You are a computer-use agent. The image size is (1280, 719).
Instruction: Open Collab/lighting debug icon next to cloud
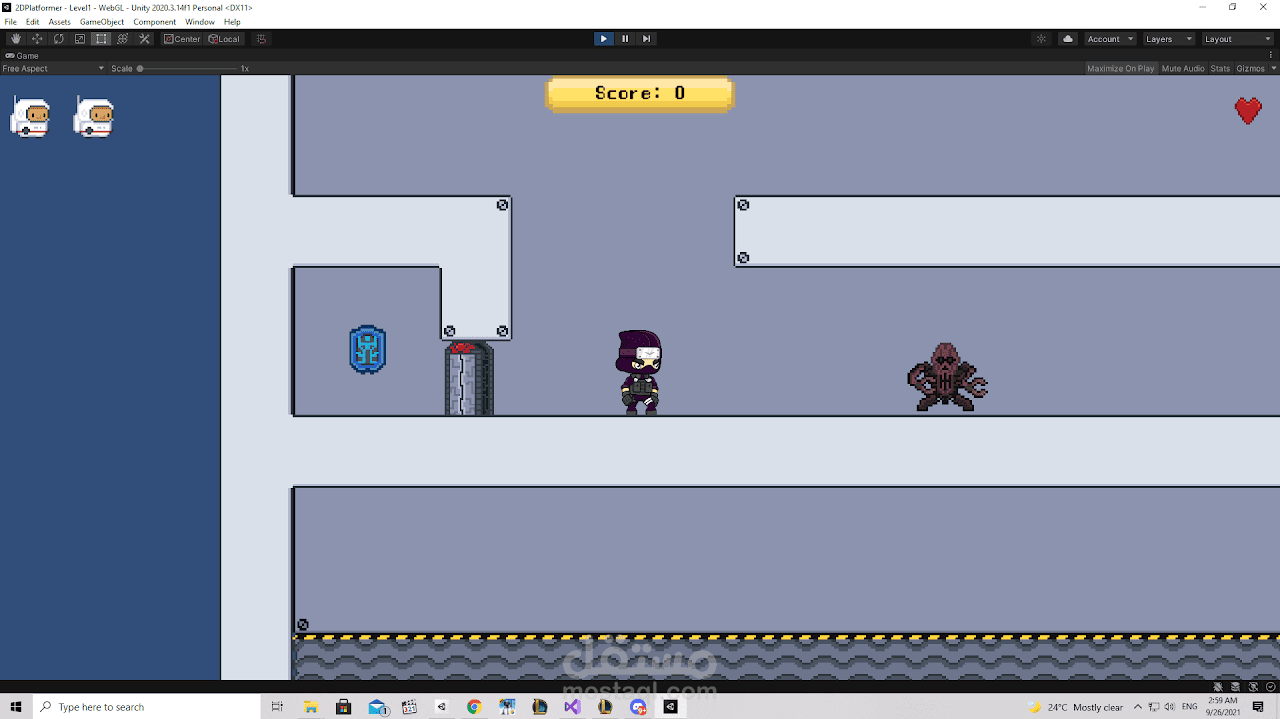1041,39
